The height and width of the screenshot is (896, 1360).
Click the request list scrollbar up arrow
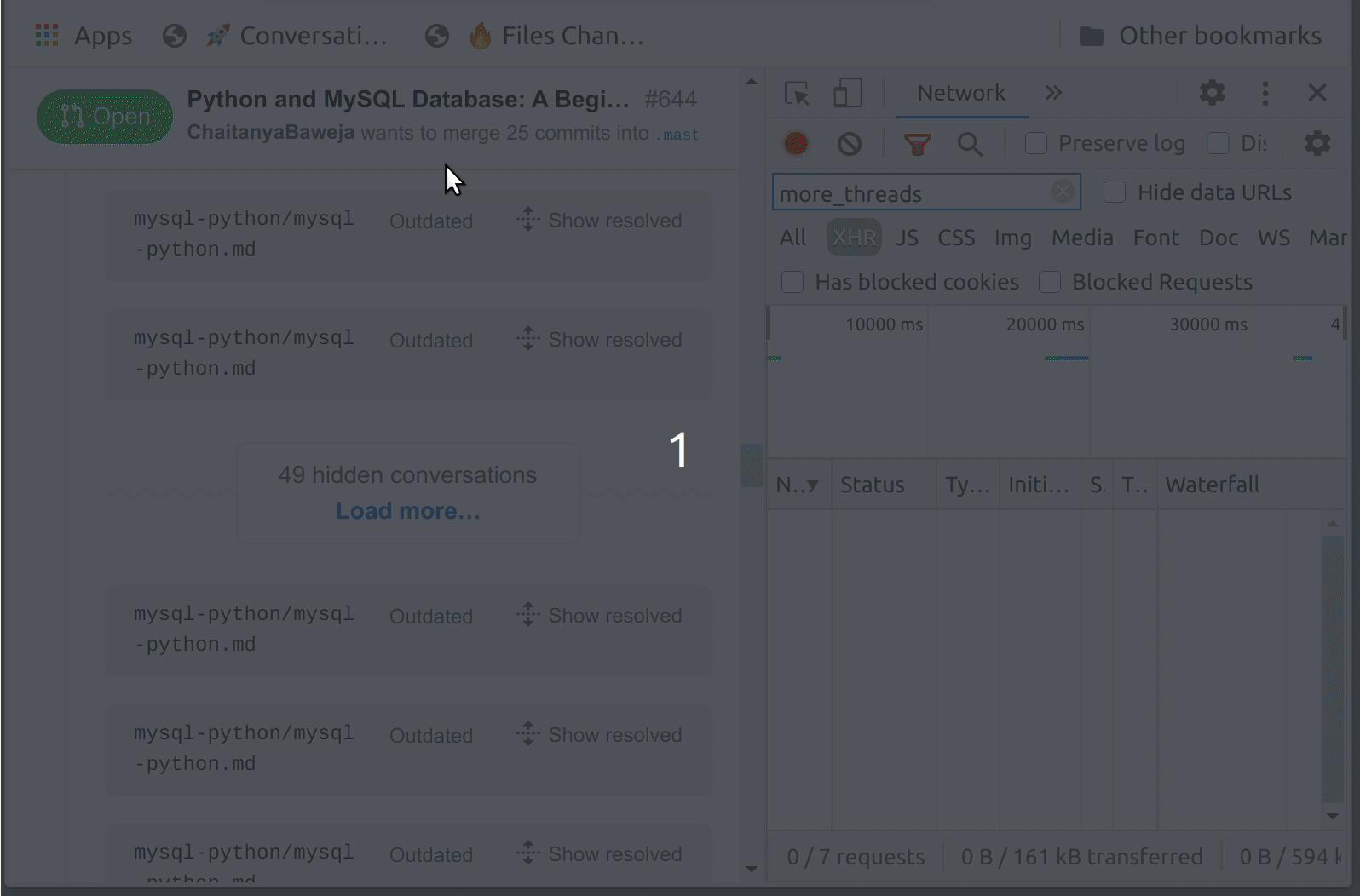1333,523
